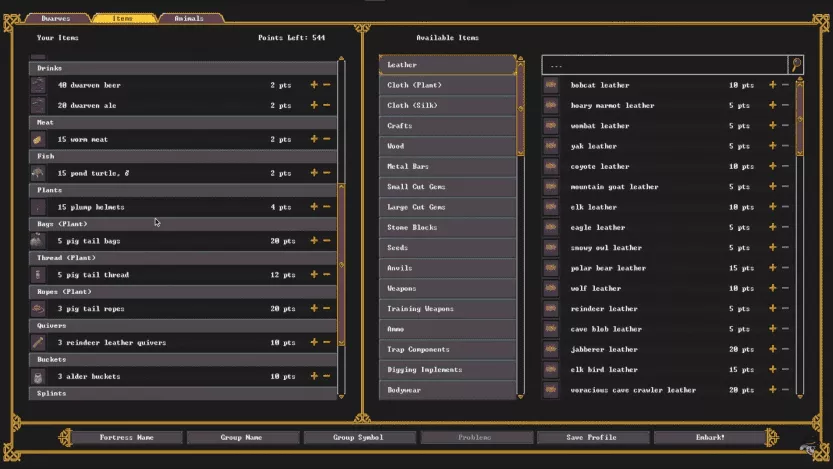Add one more dwarven beer with plus
The width and height of the screenshot is (833, 469).
click(x=314, y=85)
